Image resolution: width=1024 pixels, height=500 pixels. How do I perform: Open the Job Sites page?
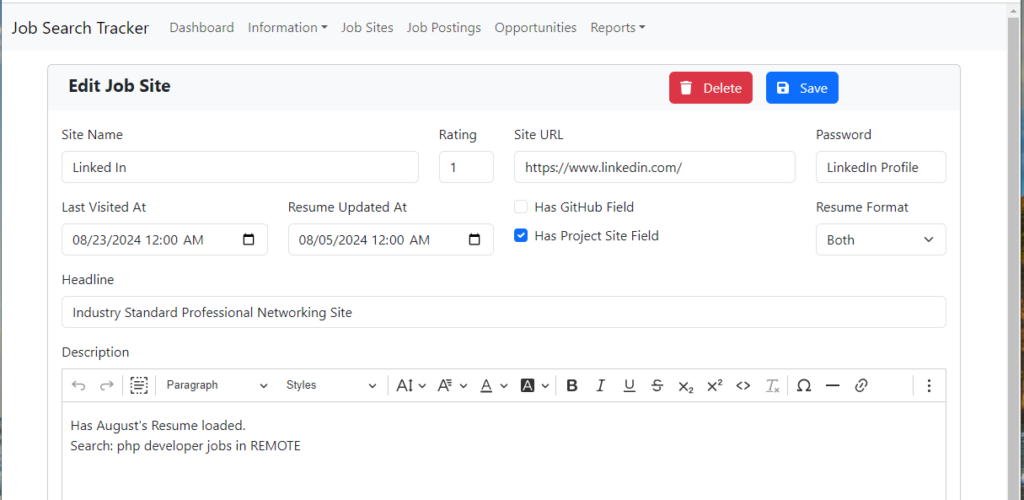(367, 27)
